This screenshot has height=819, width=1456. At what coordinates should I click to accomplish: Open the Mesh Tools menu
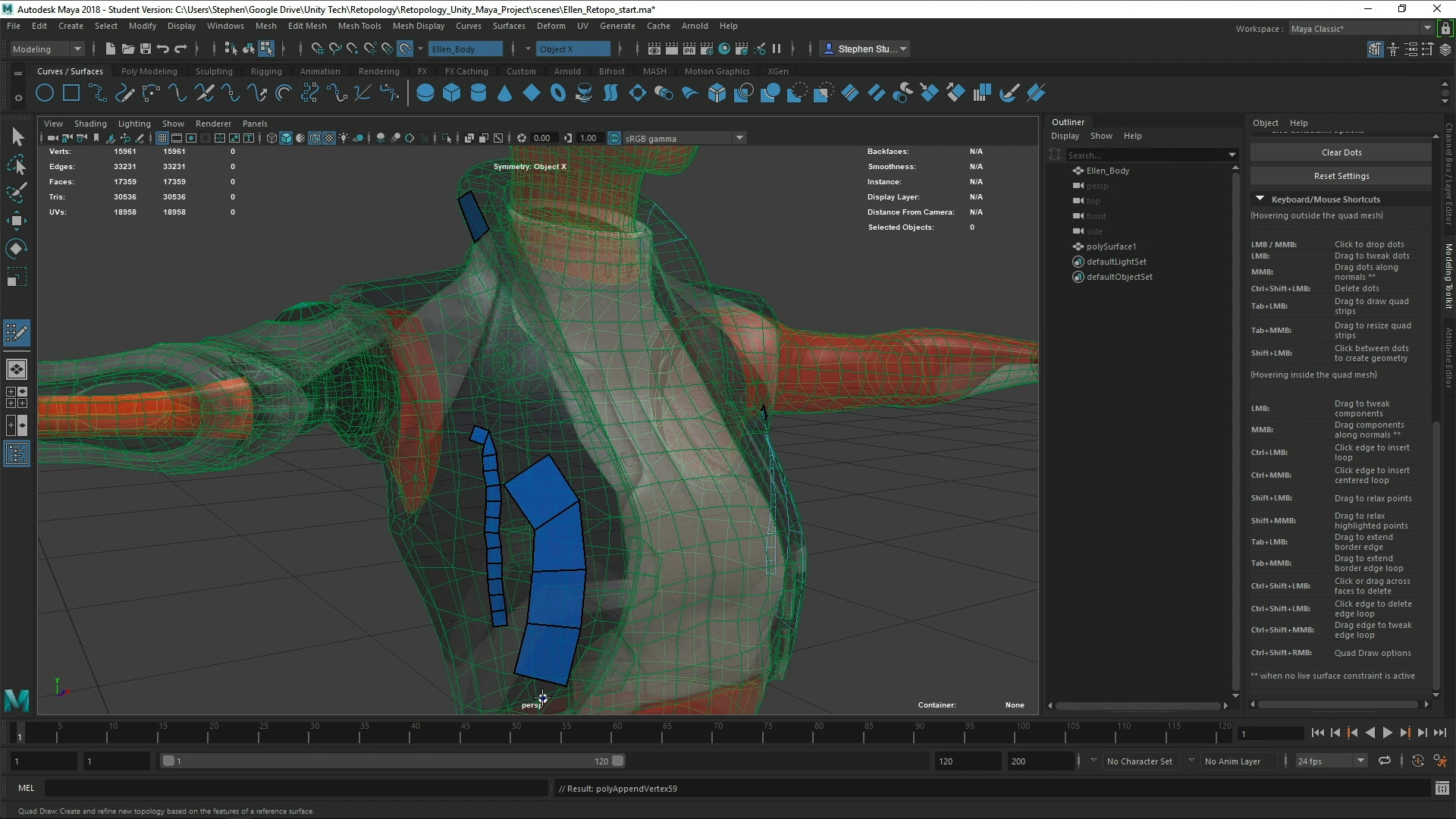(359, 25)
